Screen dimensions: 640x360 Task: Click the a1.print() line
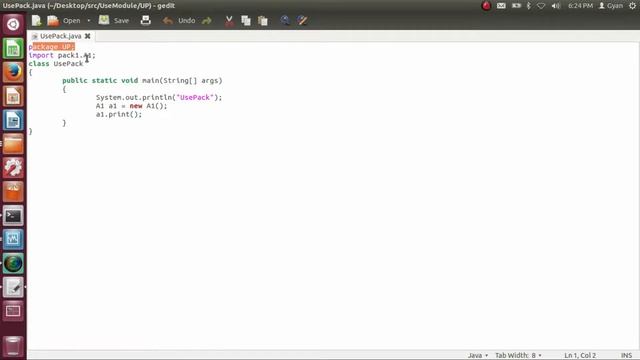pyautogui.click(x=119, y=115)
